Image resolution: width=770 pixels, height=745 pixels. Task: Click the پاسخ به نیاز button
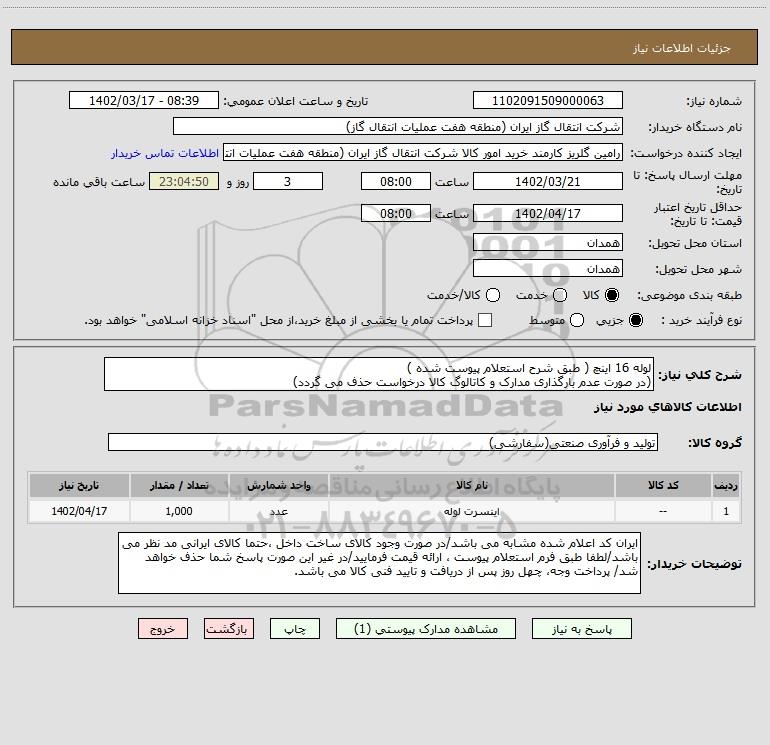pos(581,629)
